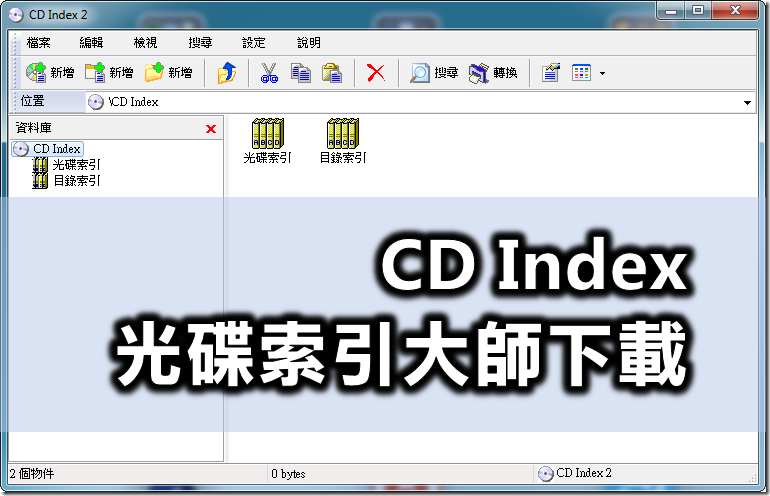Click the 轉換 convert toolbar button
The width and height of the screenshot is (770, 496).
click(493, 73)
